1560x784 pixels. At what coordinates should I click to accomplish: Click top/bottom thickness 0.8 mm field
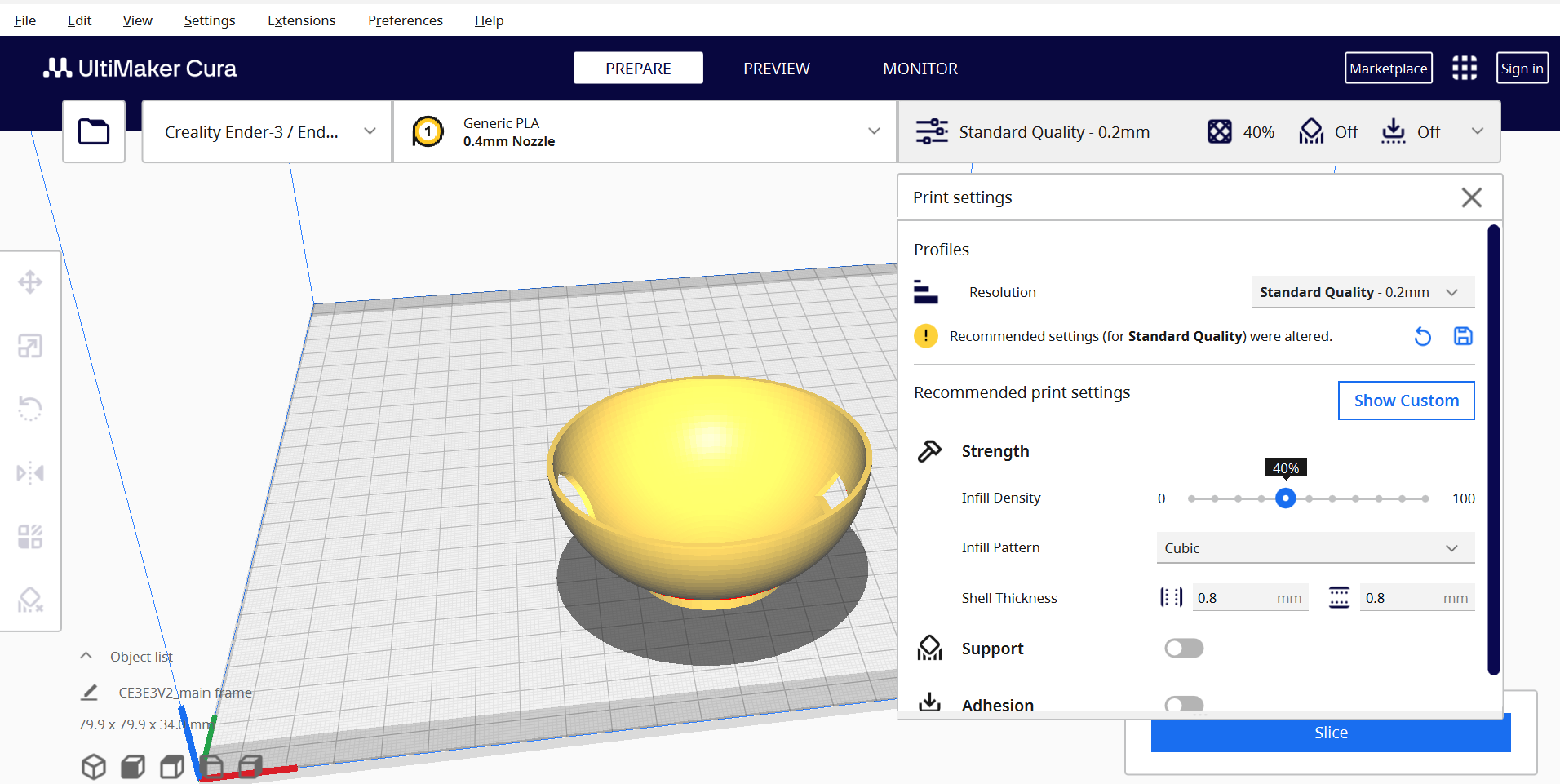[1417, 598]
